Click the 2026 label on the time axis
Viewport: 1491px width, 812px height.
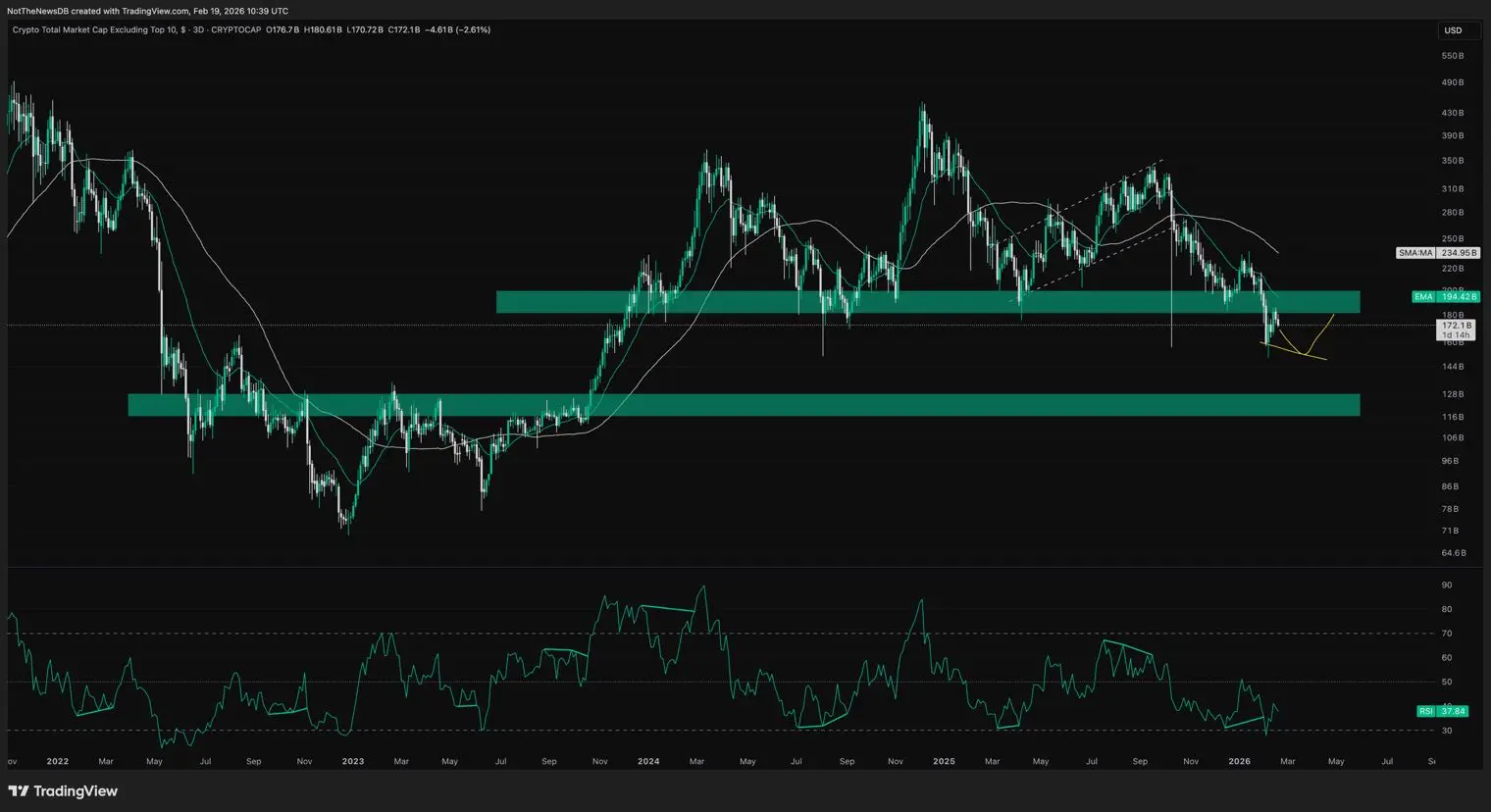pyautogui.click(x=1240, y=761)
